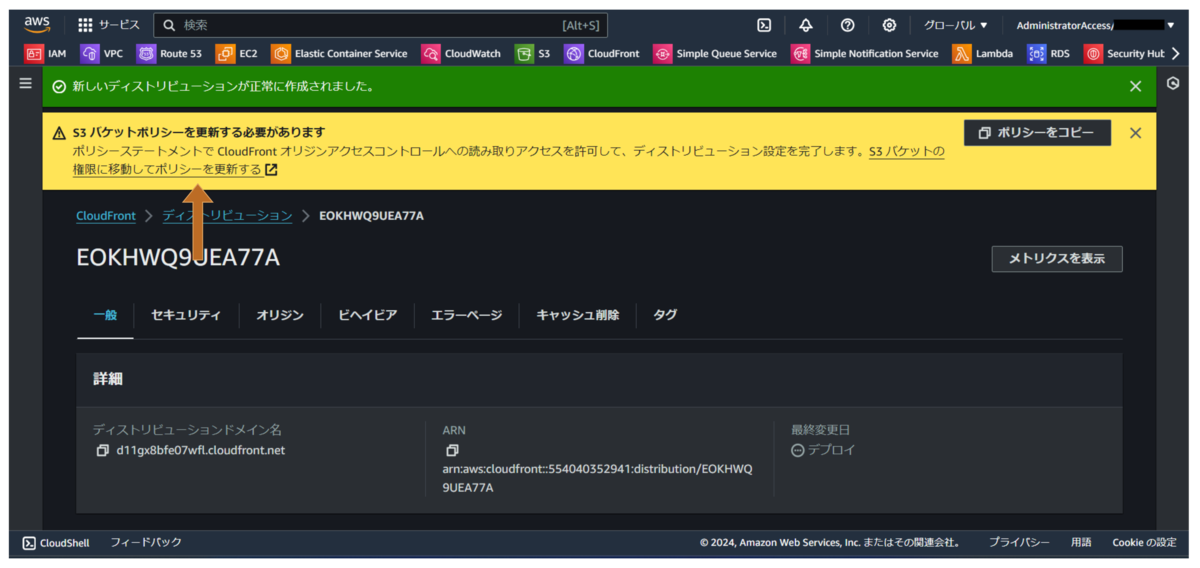Viewport: 1200px width, 568px height.
Task: Open CloudFront favorite shortcut
Action: point(602,54)
